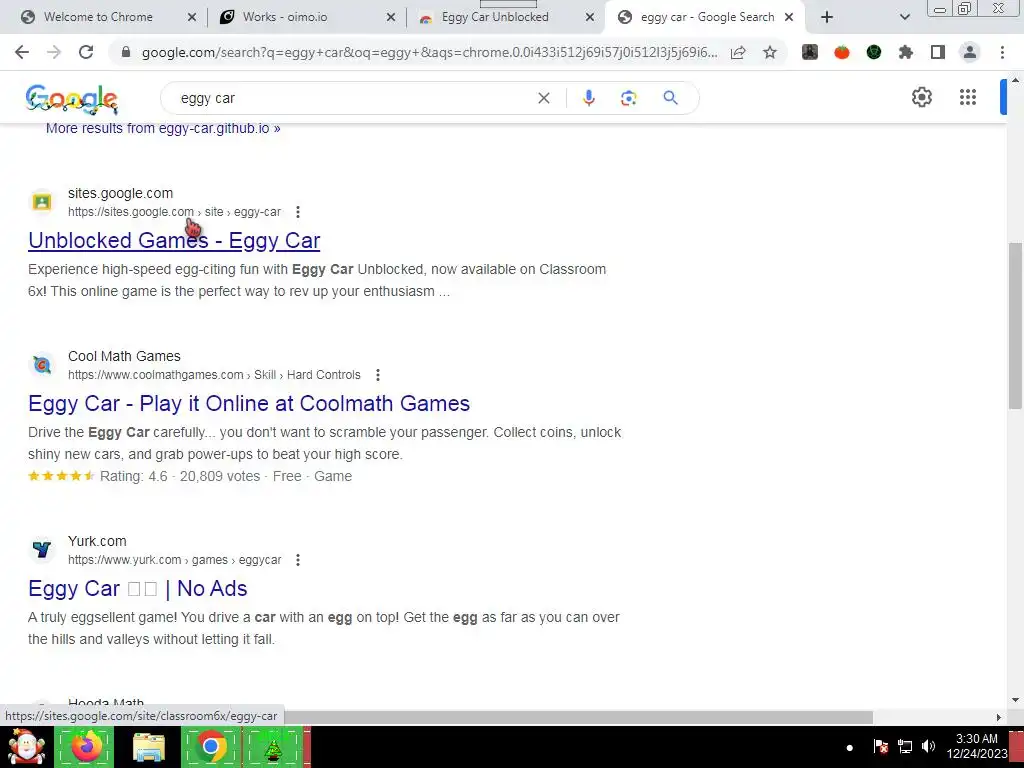Image resolution: width=1024 pixels, height=768 pixels.
Task: Open the Christmas tree taskbar app
Action: point(273,746)
